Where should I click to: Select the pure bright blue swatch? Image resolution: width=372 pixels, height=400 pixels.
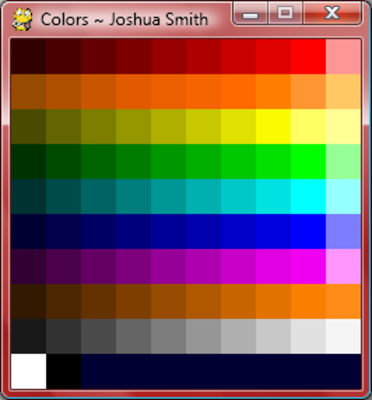coord(308,231)
